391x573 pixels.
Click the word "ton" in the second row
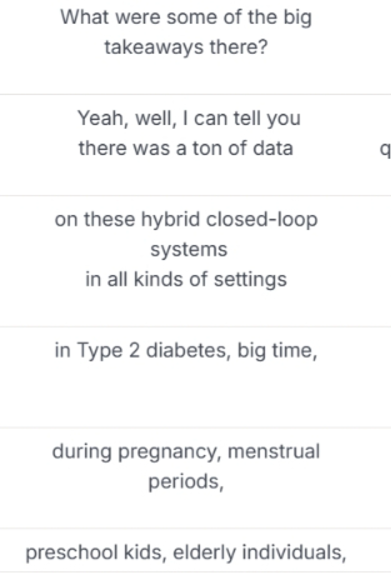point(206,148)
